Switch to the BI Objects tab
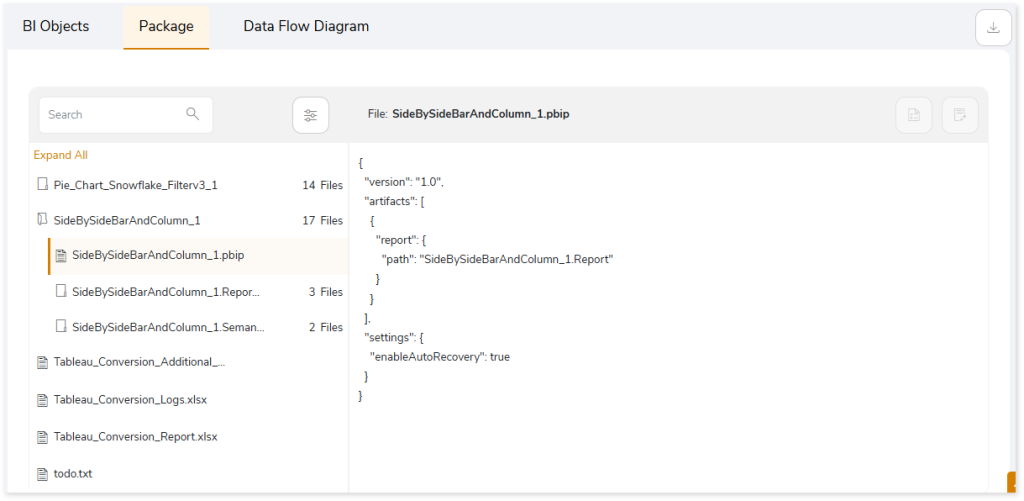This screenshot has height=501, width=1024. (56, 26)
